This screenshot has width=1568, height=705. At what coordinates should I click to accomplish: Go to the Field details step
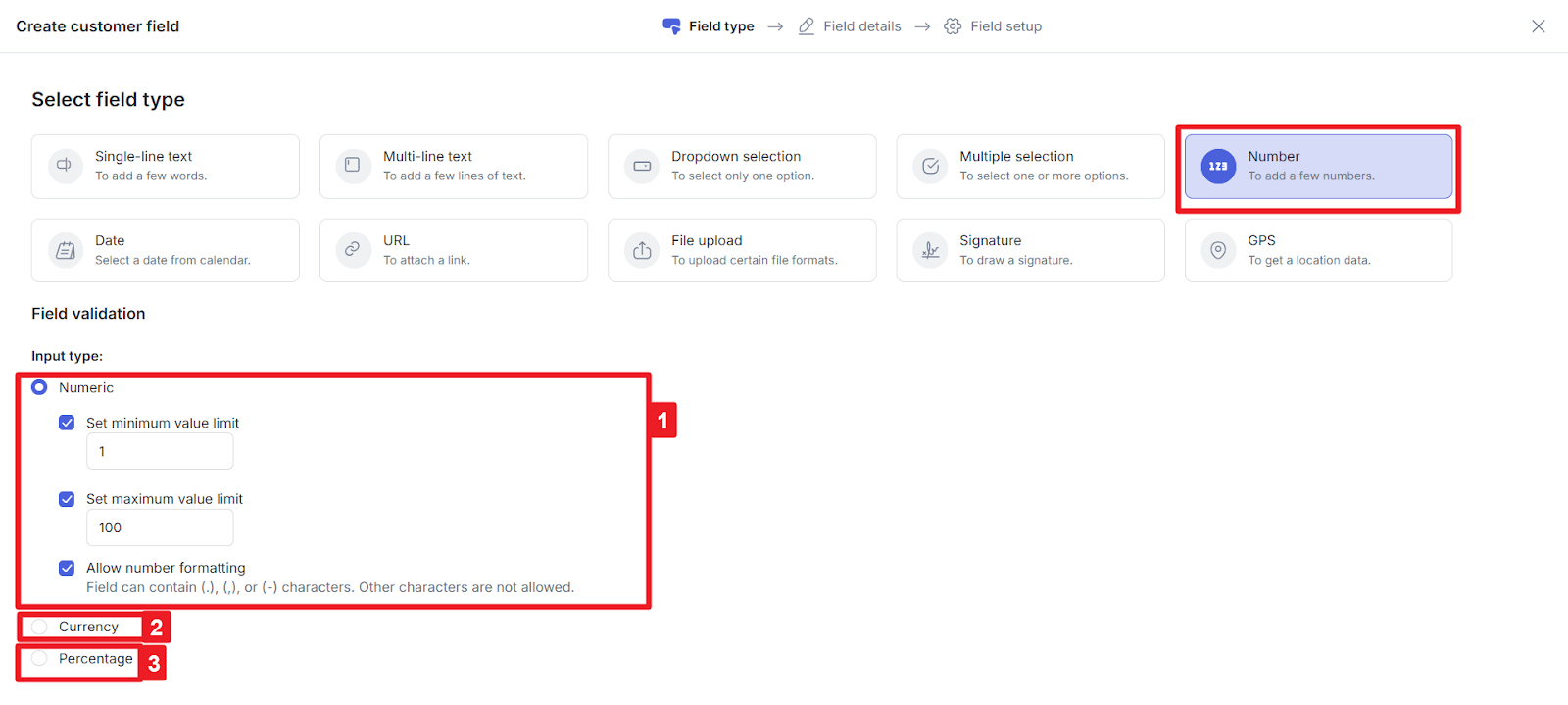(x=850, y=26)
